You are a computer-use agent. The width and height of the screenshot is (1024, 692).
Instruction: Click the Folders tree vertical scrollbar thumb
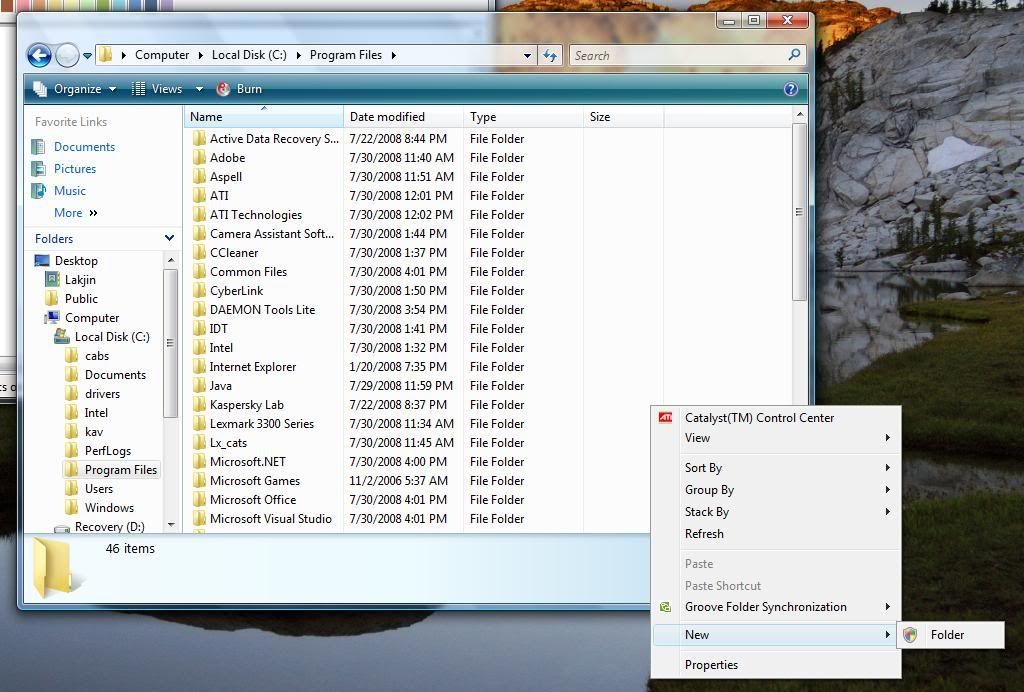170,343
